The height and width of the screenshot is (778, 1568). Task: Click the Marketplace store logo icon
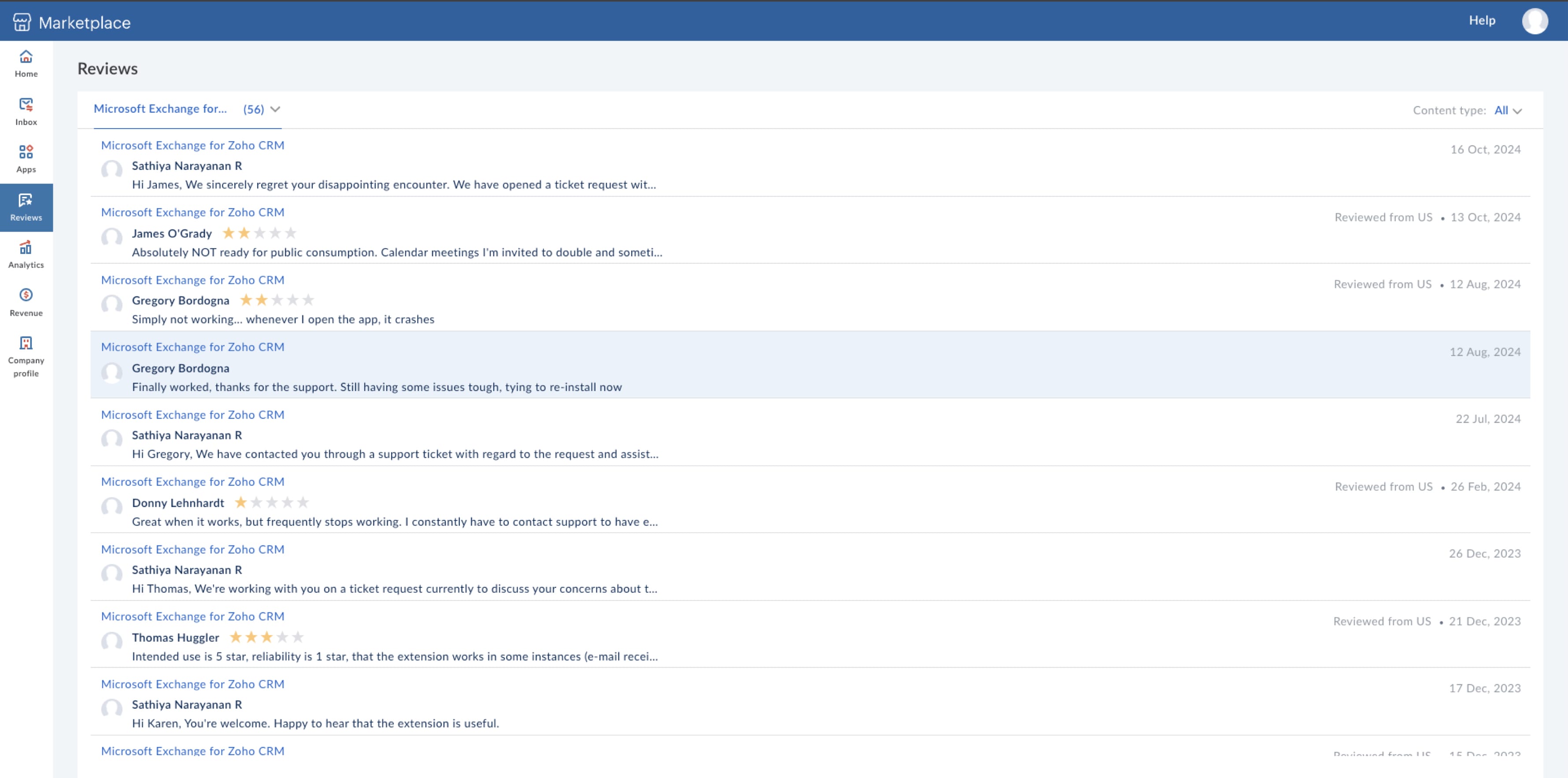click(22, 22)
